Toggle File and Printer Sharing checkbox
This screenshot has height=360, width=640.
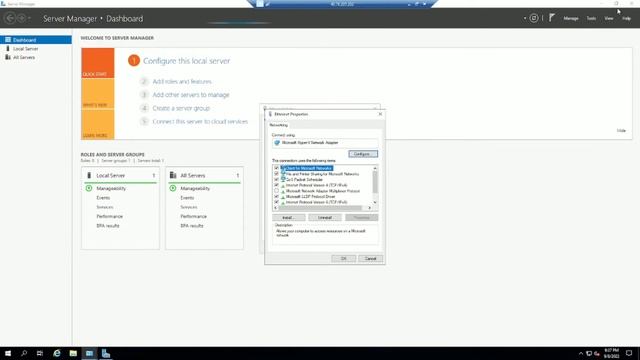click(x=276, y=174)
